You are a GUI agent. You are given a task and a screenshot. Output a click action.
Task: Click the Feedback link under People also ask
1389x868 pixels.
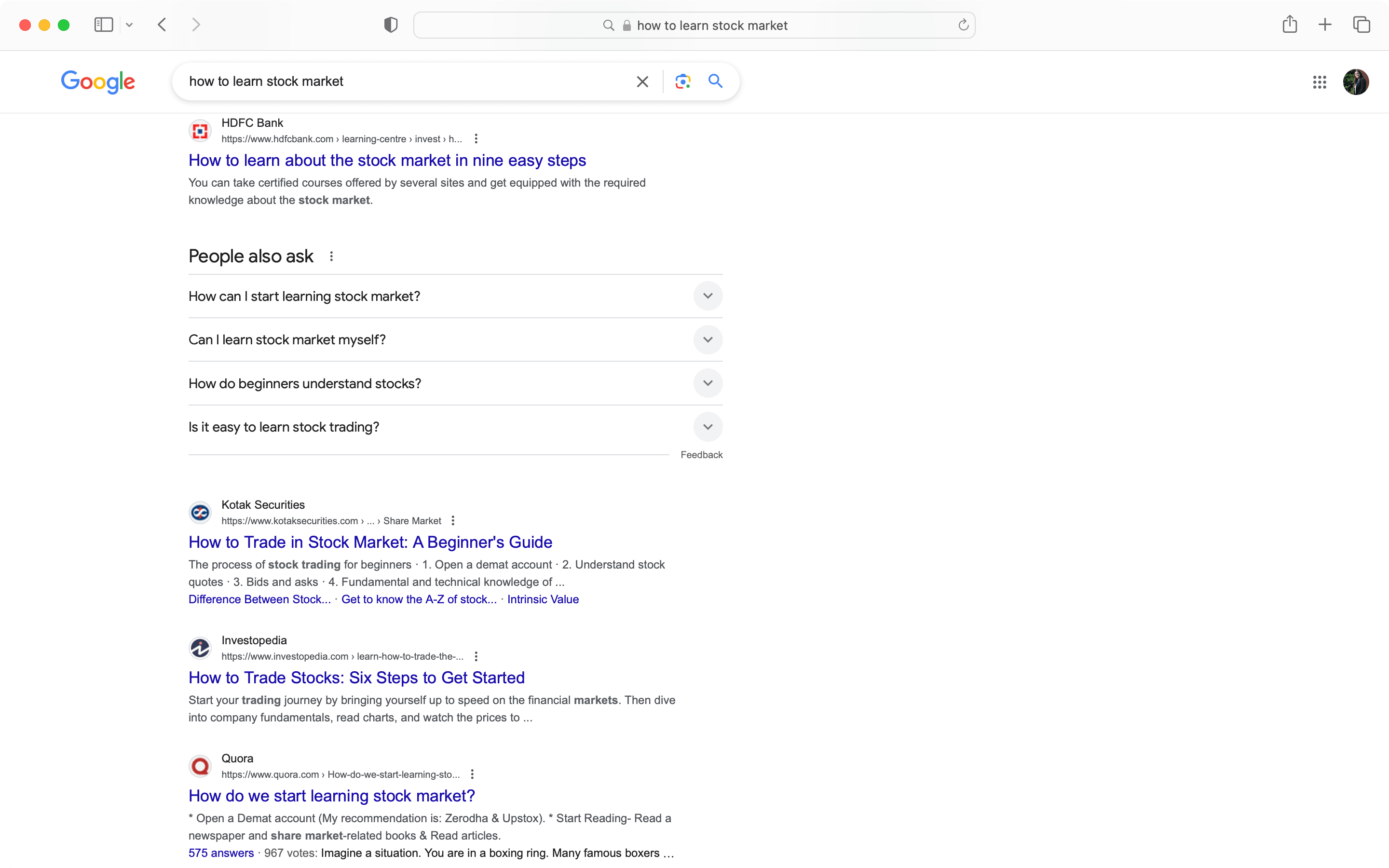pos(701,455)
